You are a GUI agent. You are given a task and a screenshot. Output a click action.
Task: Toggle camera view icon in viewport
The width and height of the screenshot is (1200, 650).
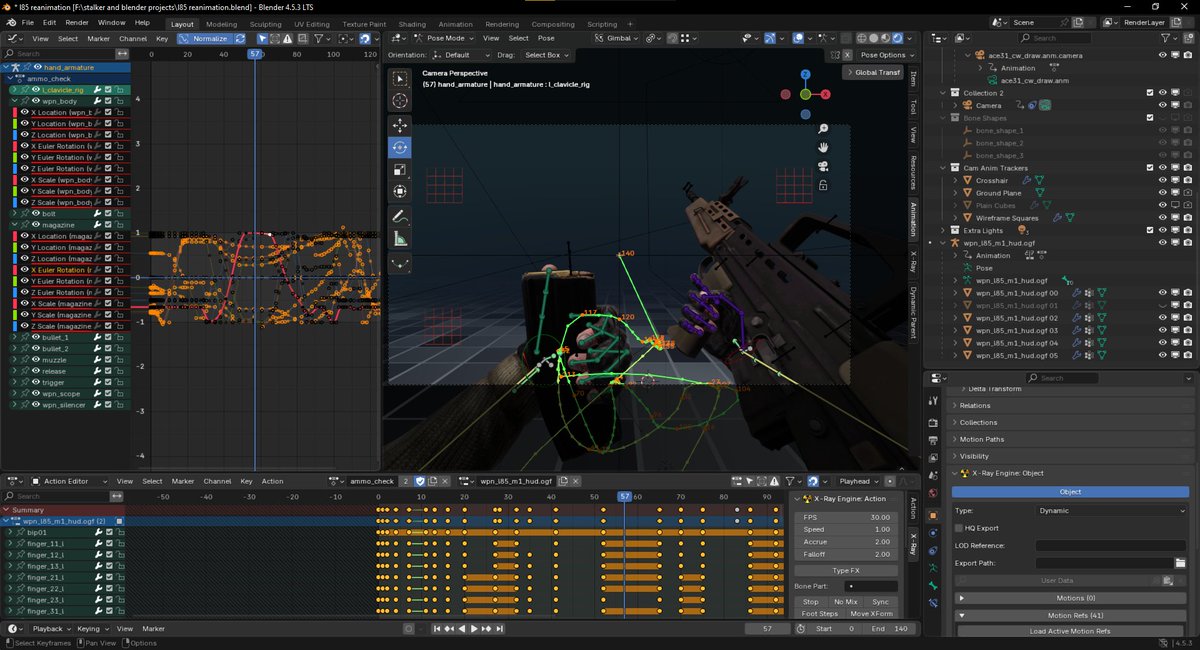(823, 166)
